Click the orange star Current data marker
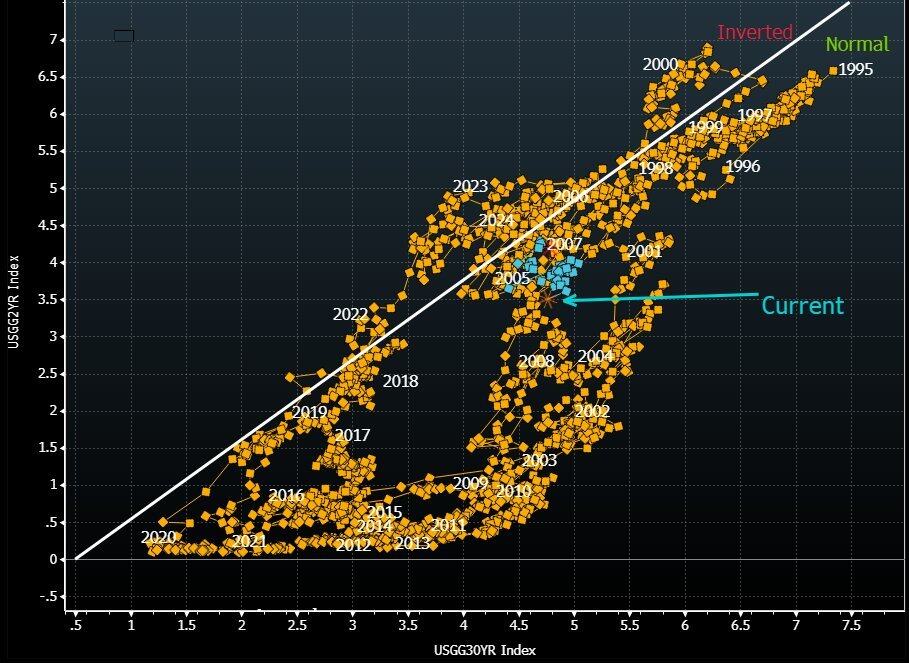The image size is (909, 663). [x=547, y=296]
